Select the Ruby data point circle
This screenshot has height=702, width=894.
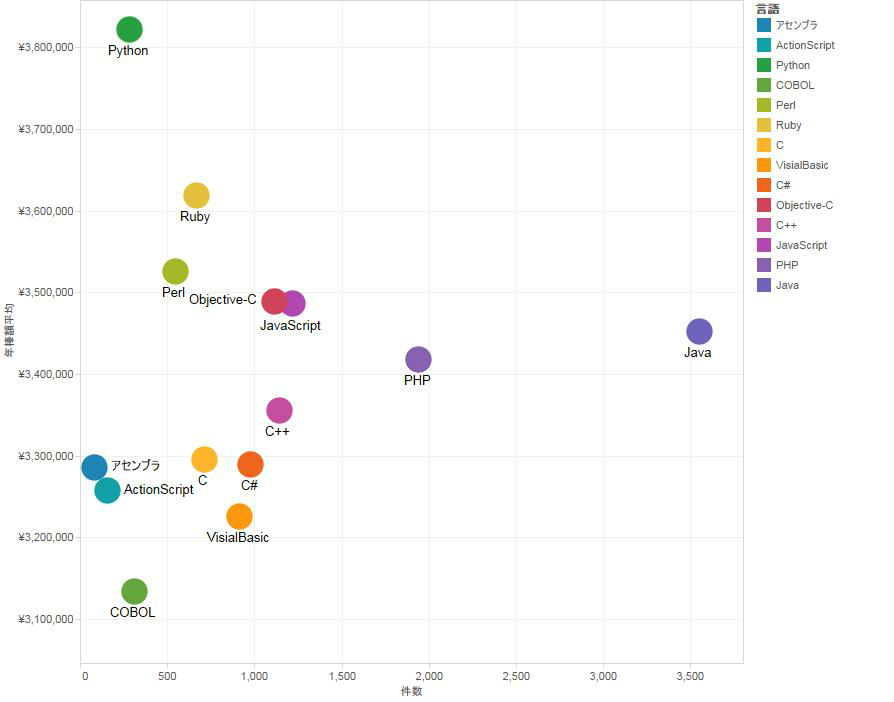196,195
